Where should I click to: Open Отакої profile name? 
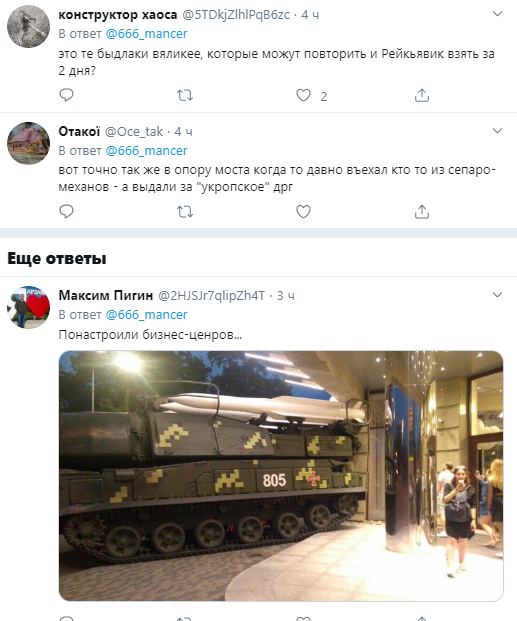79,131
